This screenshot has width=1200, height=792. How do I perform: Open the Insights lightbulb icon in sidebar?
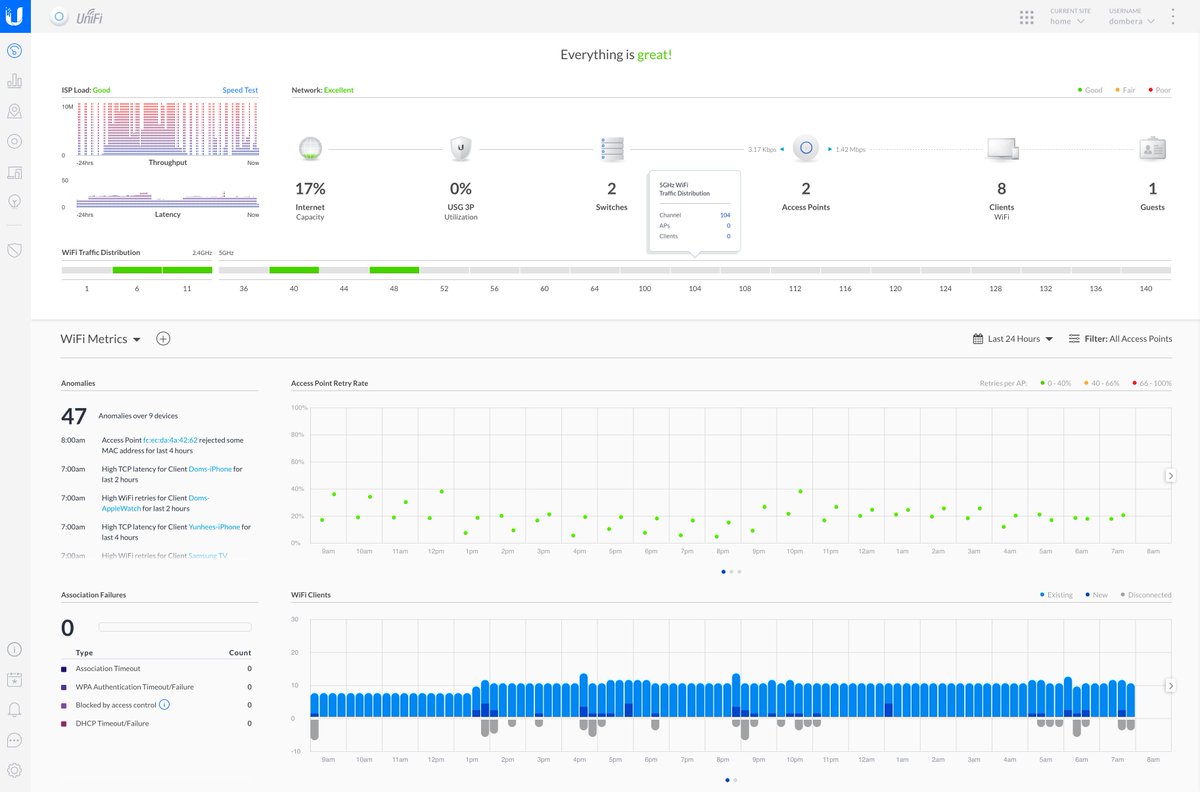tap(14, 200)
